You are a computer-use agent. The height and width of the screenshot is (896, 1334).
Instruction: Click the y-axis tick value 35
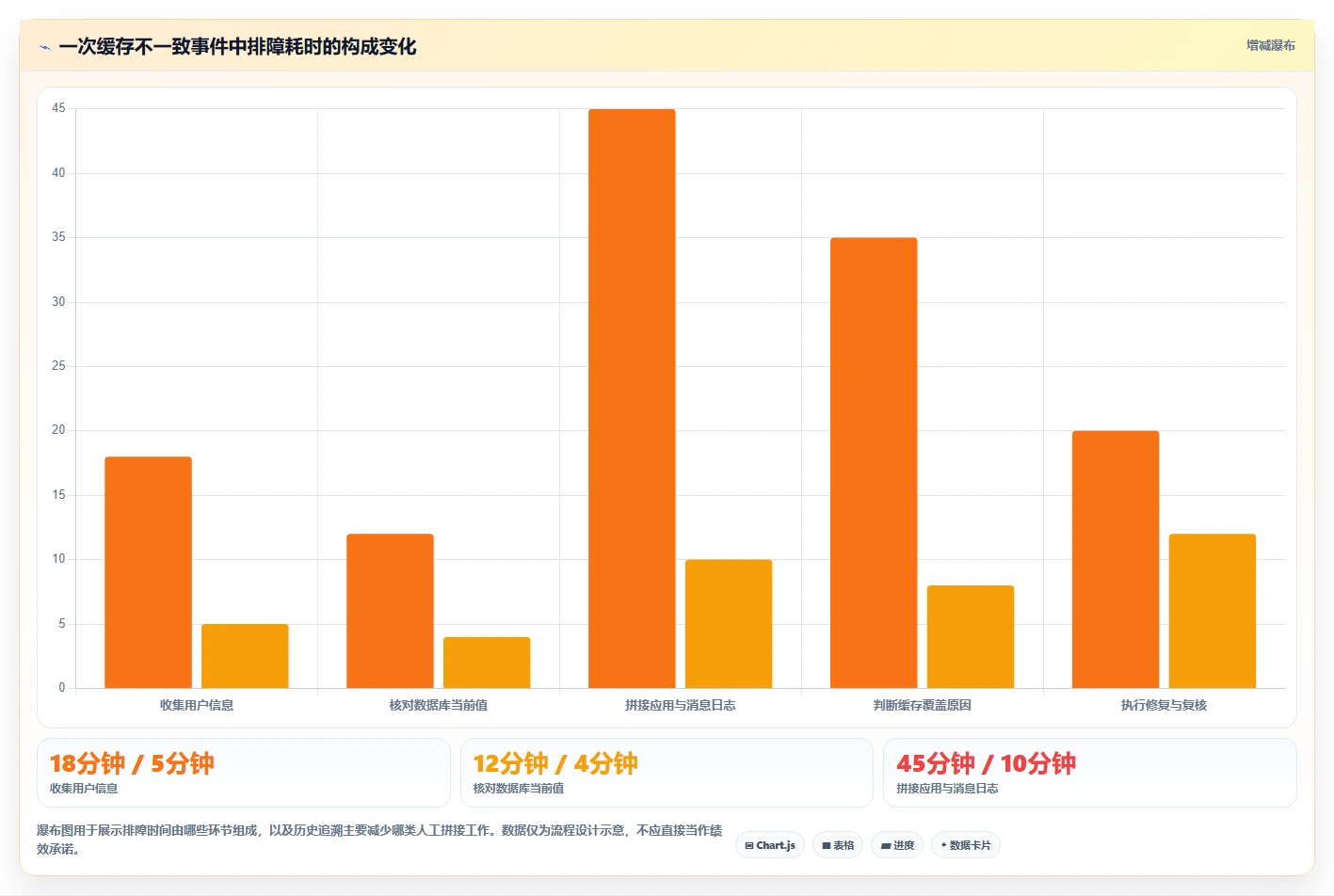(x=59, y=237)
